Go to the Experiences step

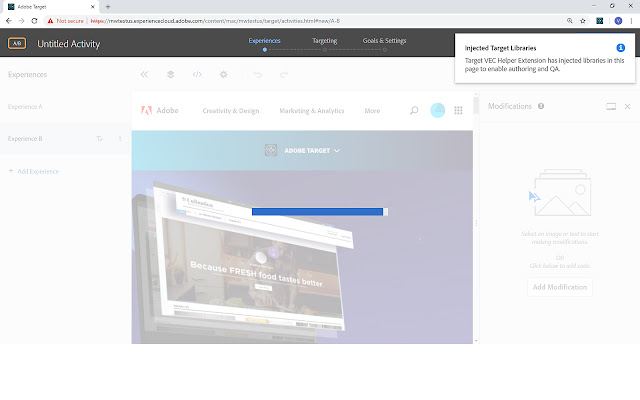coord(264,41)
